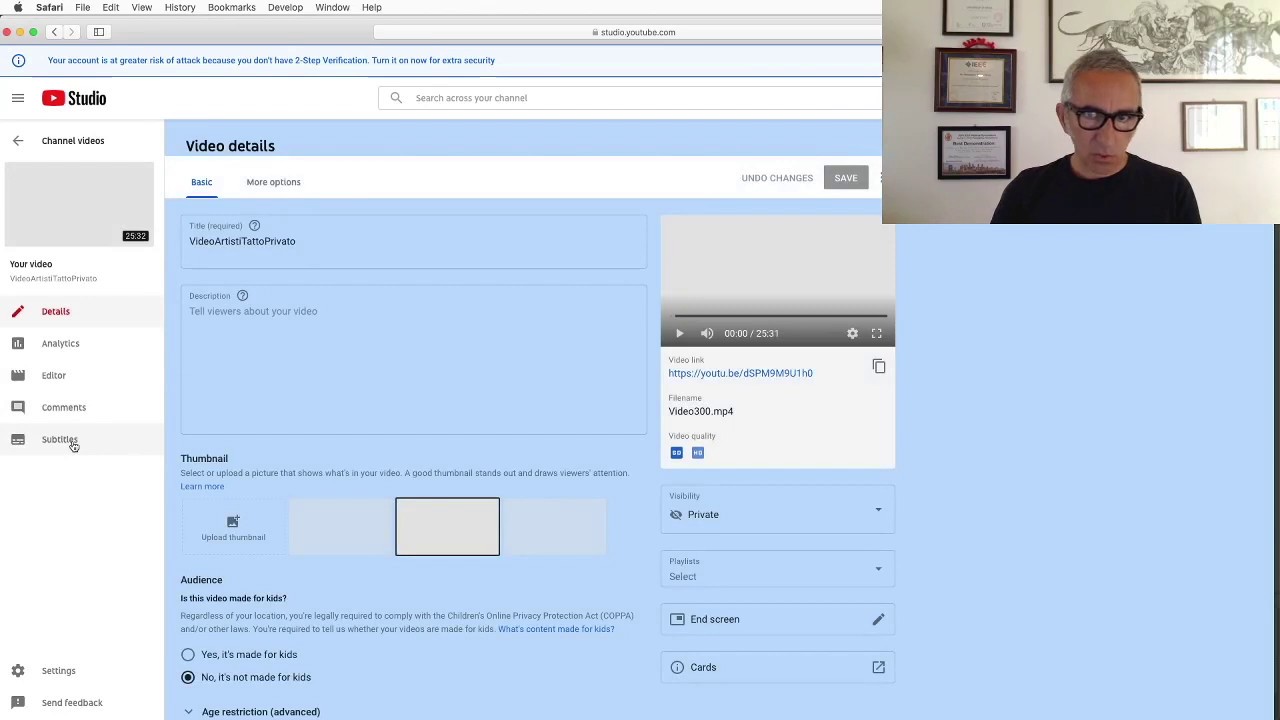
Task: Click the back arrow to Channel videos
Action: pos(18,141)
